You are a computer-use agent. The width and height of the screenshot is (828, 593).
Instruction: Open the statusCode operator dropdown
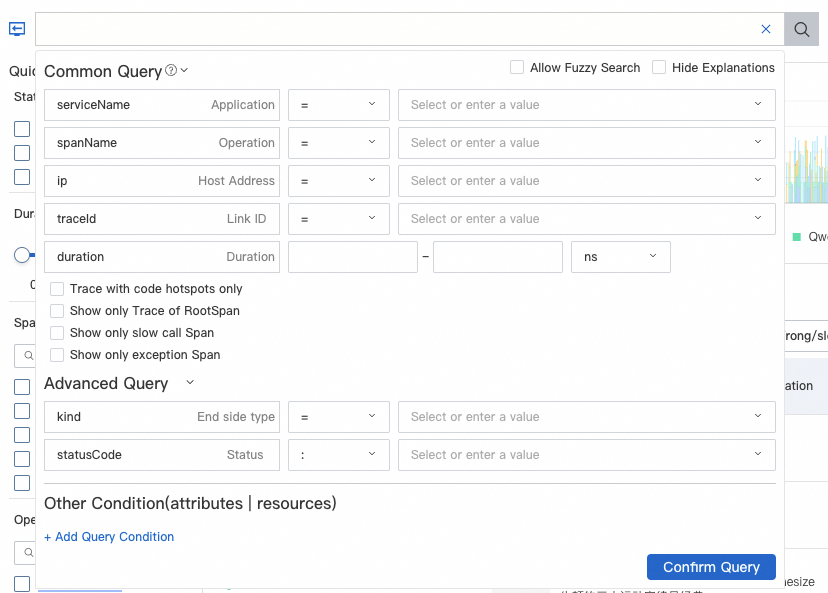(x=338, y=455)
